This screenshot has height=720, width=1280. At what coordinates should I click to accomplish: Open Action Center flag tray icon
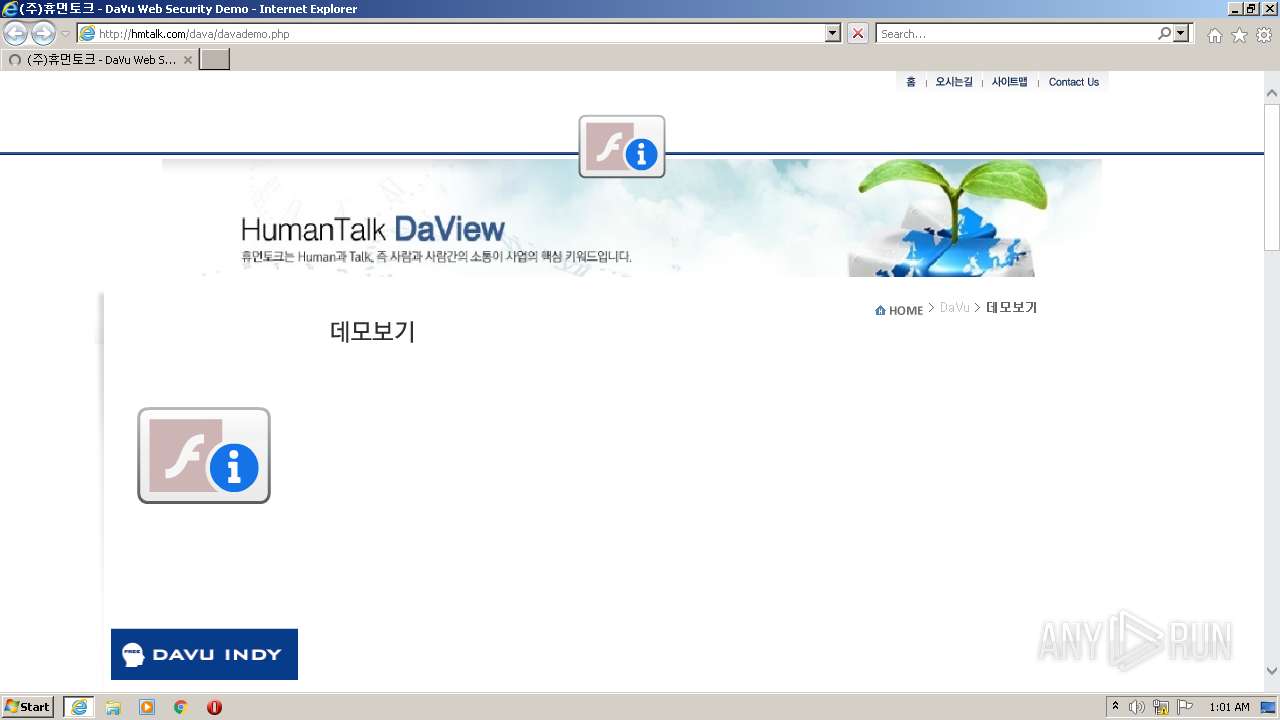pyautogui.click(x=1185, y=707)
